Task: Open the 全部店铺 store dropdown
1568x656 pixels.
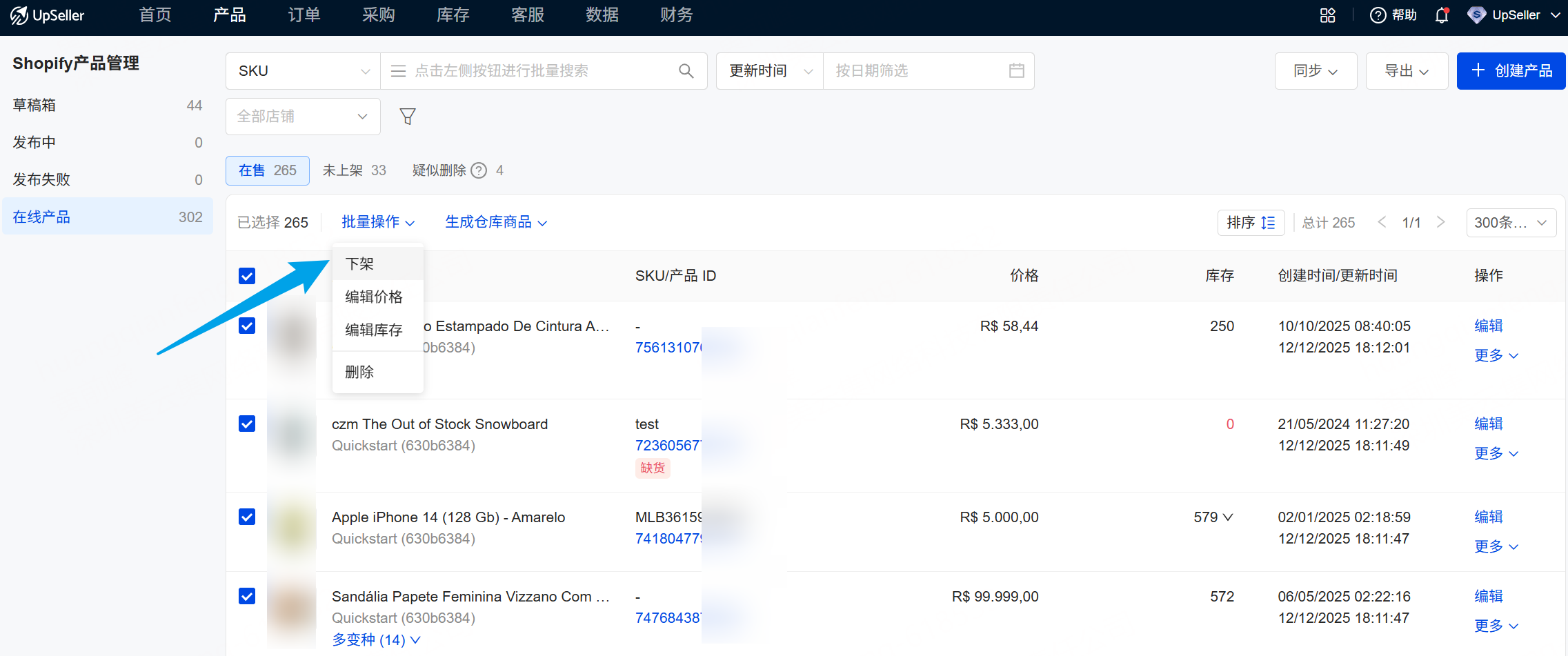Action: tap(302, 116)
